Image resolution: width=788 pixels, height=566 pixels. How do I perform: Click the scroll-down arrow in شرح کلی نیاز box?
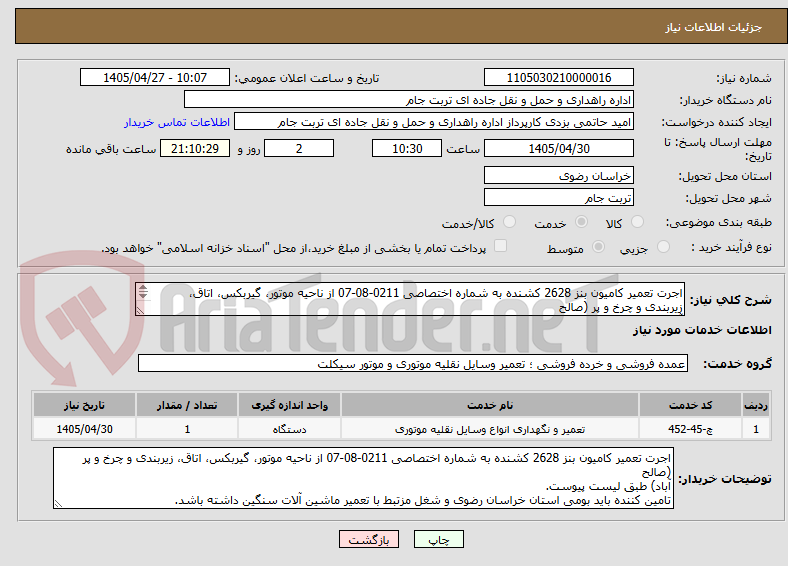coord(143,295)
